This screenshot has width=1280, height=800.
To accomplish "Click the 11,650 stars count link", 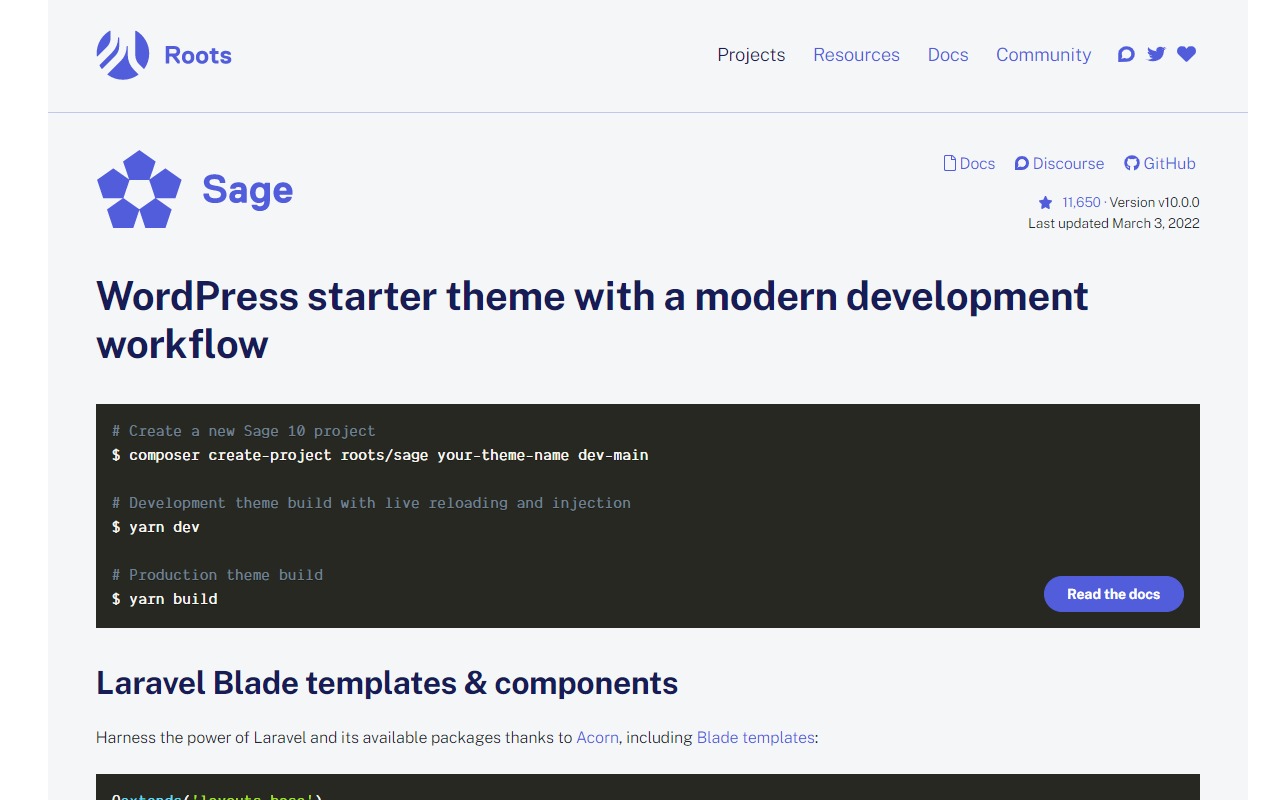I will 1081,202.
